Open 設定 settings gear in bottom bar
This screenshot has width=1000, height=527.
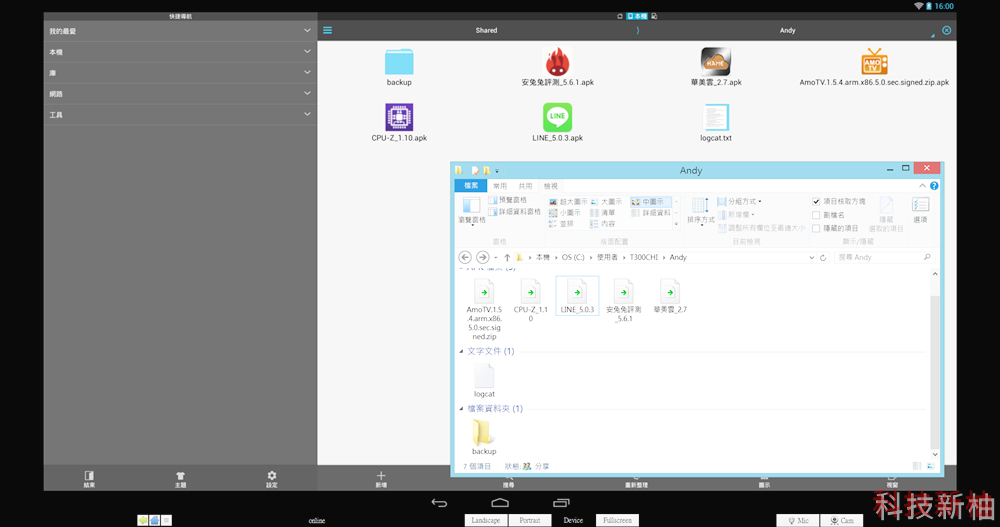coord(272,479)
